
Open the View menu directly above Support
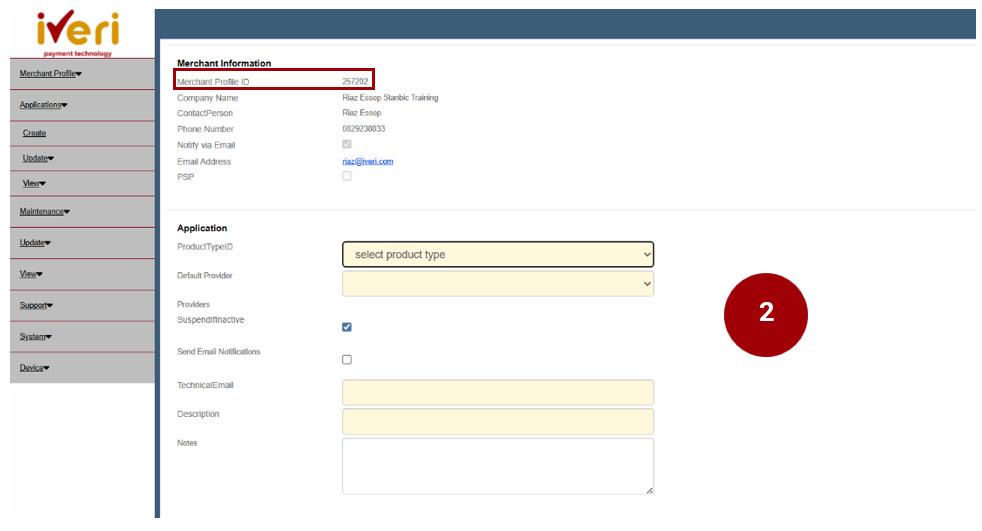coord(31,274)
